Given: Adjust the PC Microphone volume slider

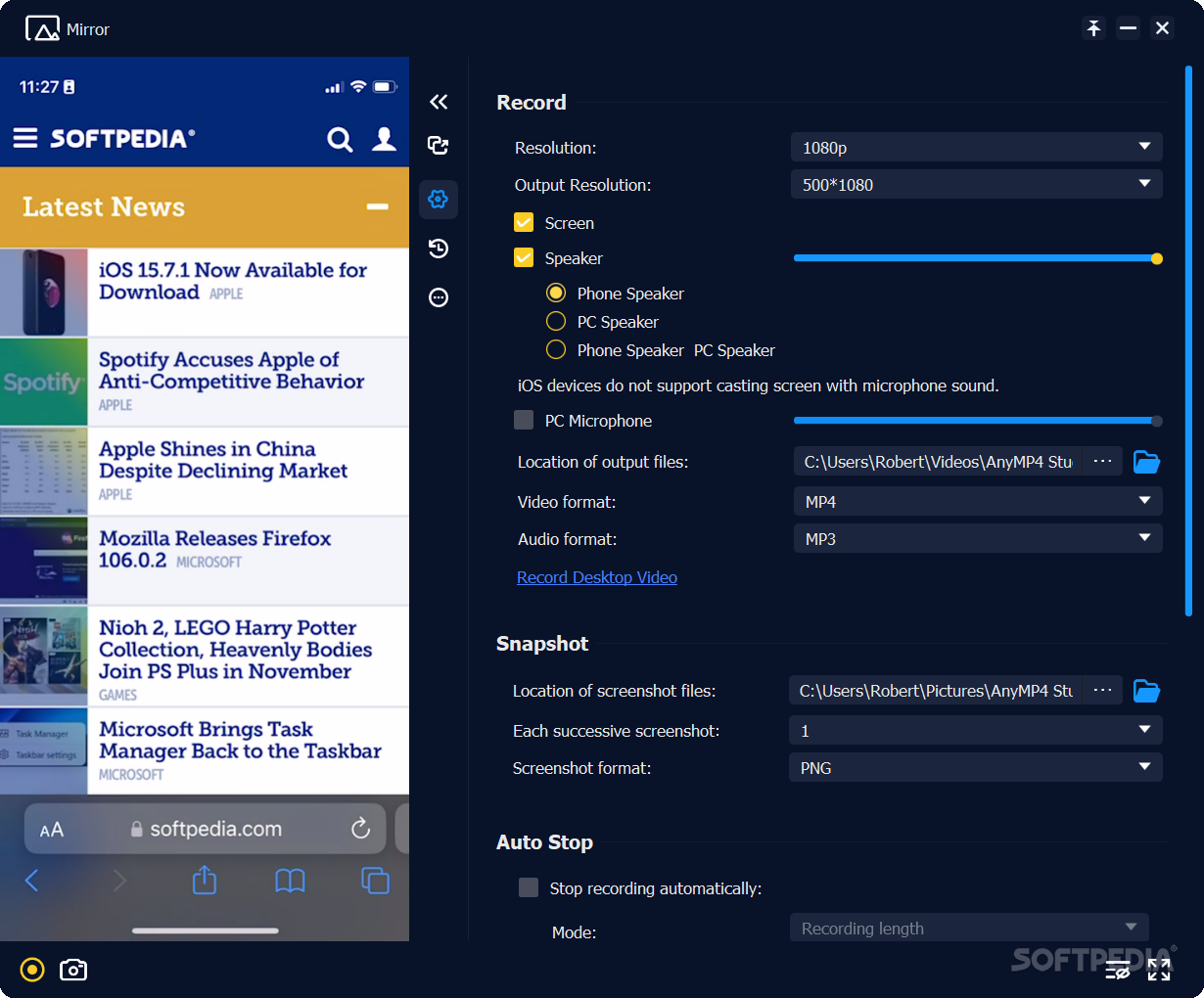Looking at the screenshot, I should click(978, 421).
